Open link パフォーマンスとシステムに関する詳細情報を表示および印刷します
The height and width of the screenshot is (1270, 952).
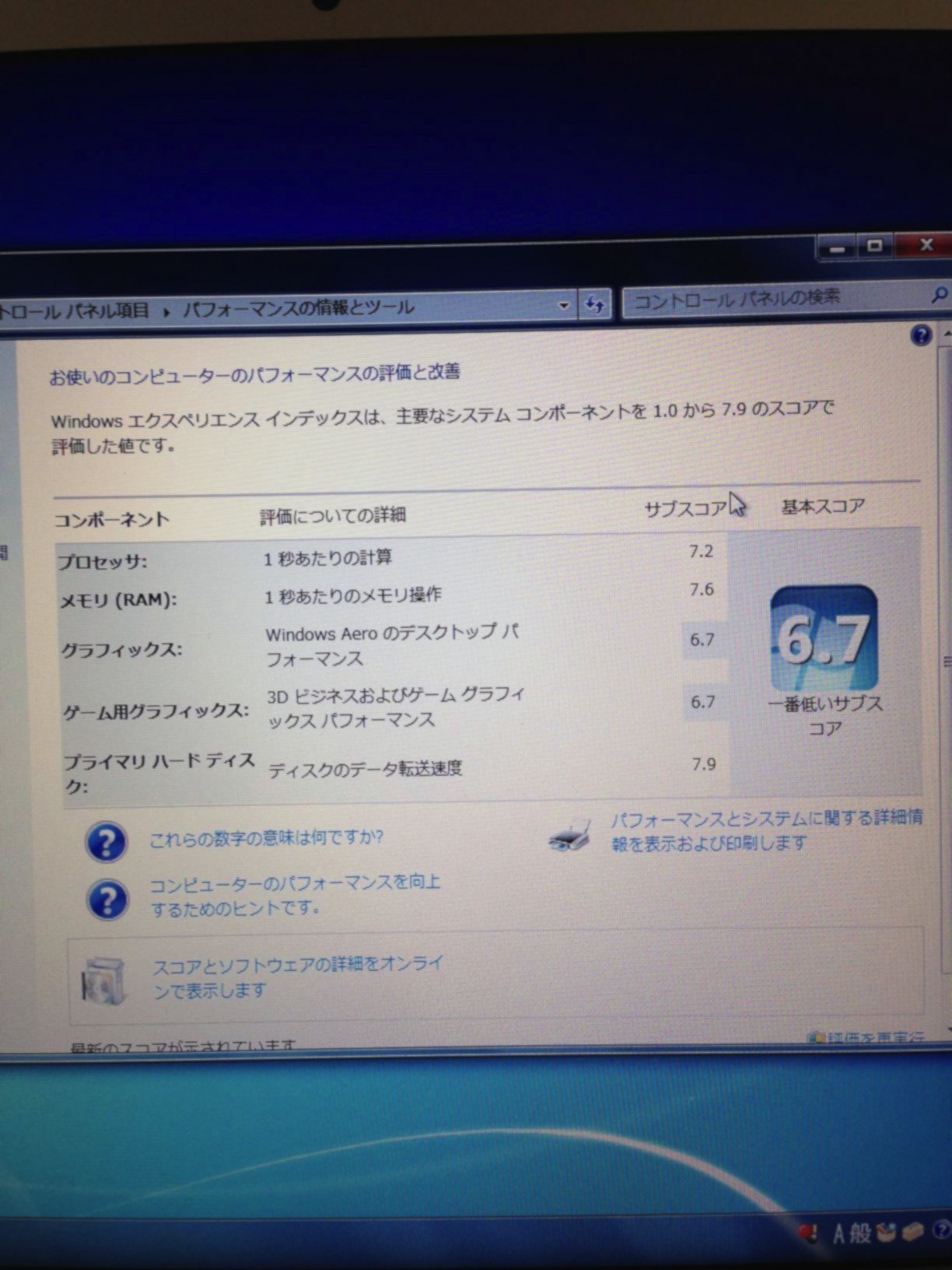coord(766,830)
